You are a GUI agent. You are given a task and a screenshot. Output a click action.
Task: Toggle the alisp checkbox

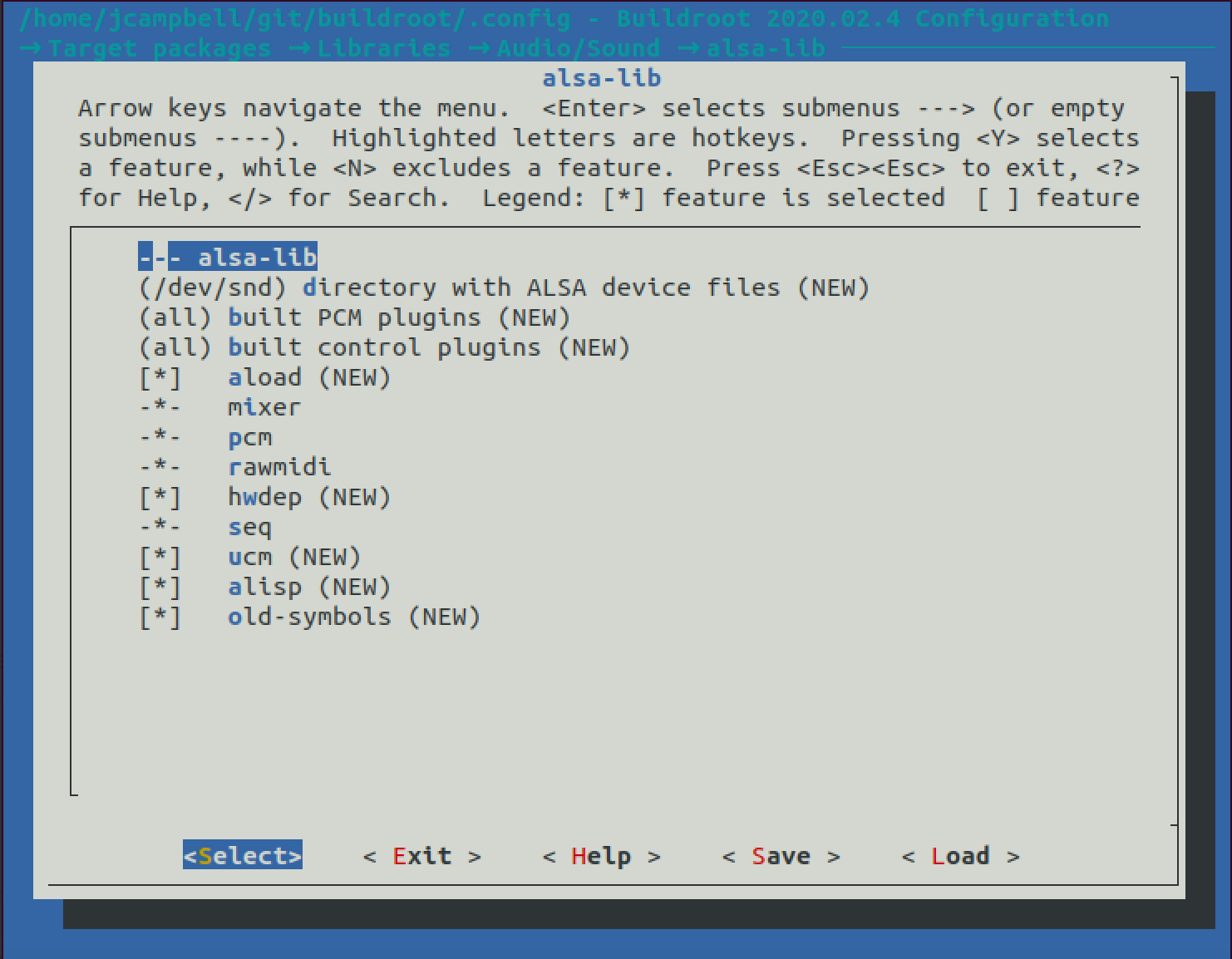pyautogui.click(x=160, y=587)
